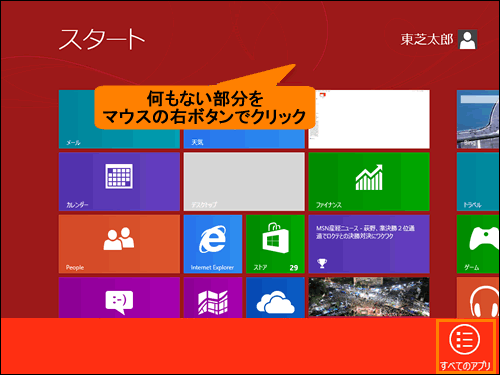Open the SkyDrive cloud tile

275,297
